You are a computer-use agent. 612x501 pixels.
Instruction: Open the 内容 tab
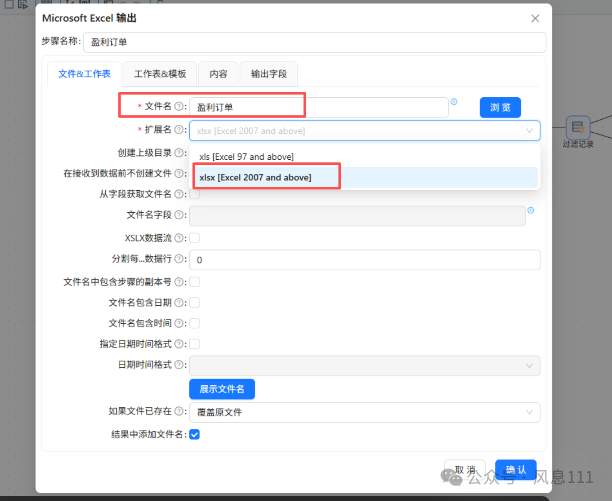[x=218, y=74]
